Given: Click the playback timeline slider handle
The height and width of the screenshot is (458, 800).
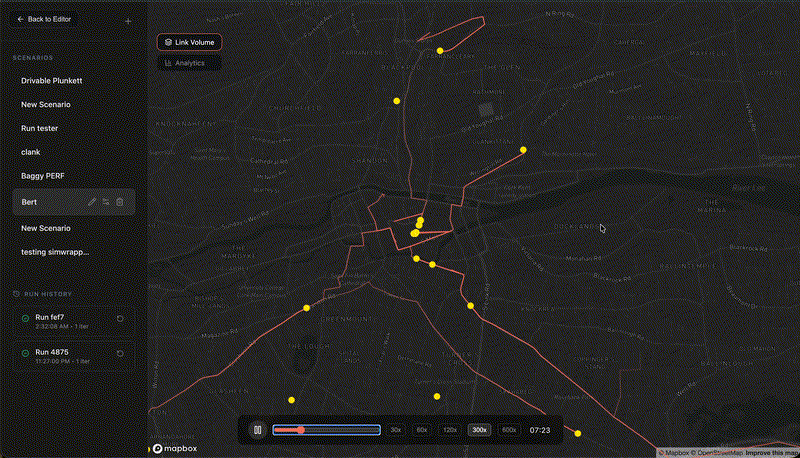Looking at the screenshot, I should [301, 430].
